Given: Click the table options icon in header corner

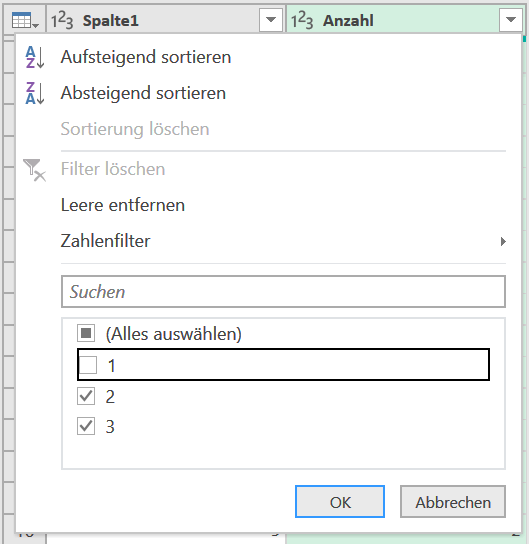Looking at the screenshot, I should [x=25, y=20].
